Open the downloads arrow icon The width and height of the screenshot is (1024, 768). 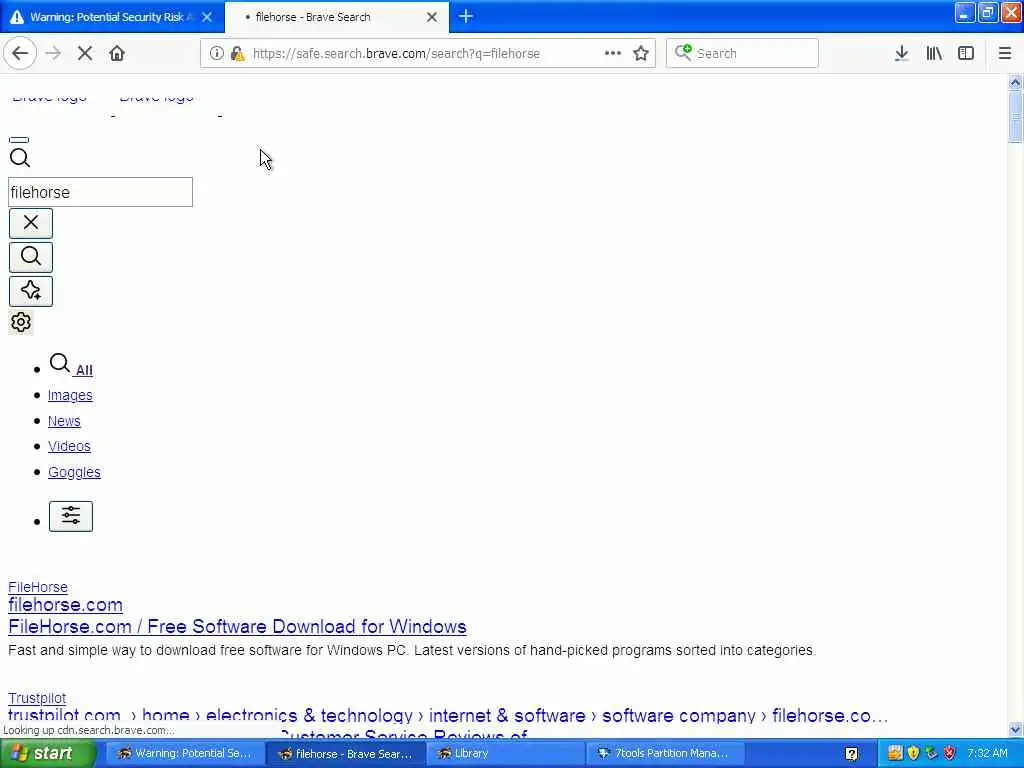[x=901, y=54]
